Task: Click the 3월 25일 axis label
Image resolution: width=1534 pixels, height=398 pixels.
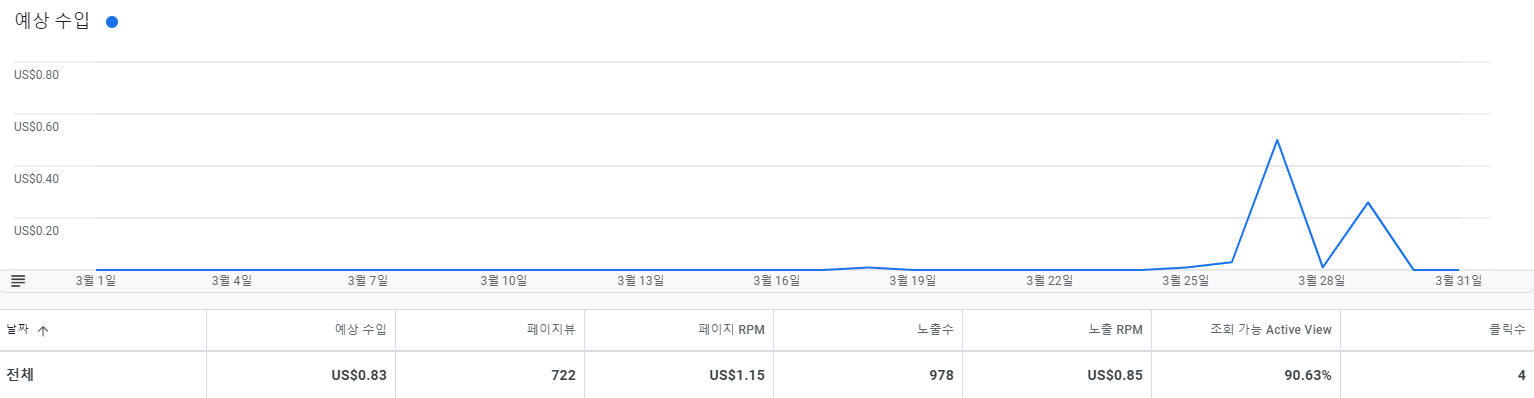Action: (x=1186, y=281)
